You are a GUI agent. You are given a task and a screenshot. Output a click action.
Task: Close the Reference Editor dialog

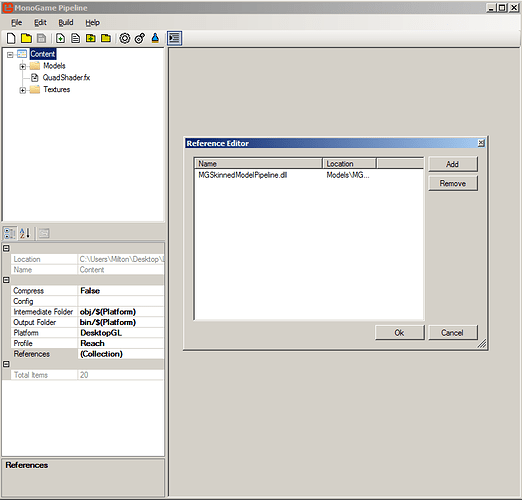coord(481,143)
